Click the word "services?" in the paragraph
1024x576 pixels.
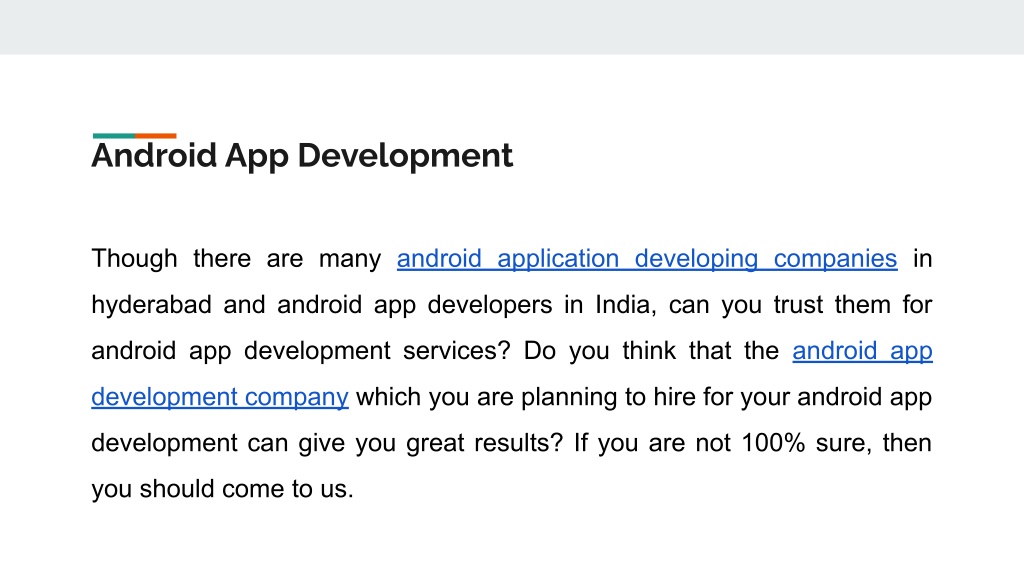tap(456, 351)
